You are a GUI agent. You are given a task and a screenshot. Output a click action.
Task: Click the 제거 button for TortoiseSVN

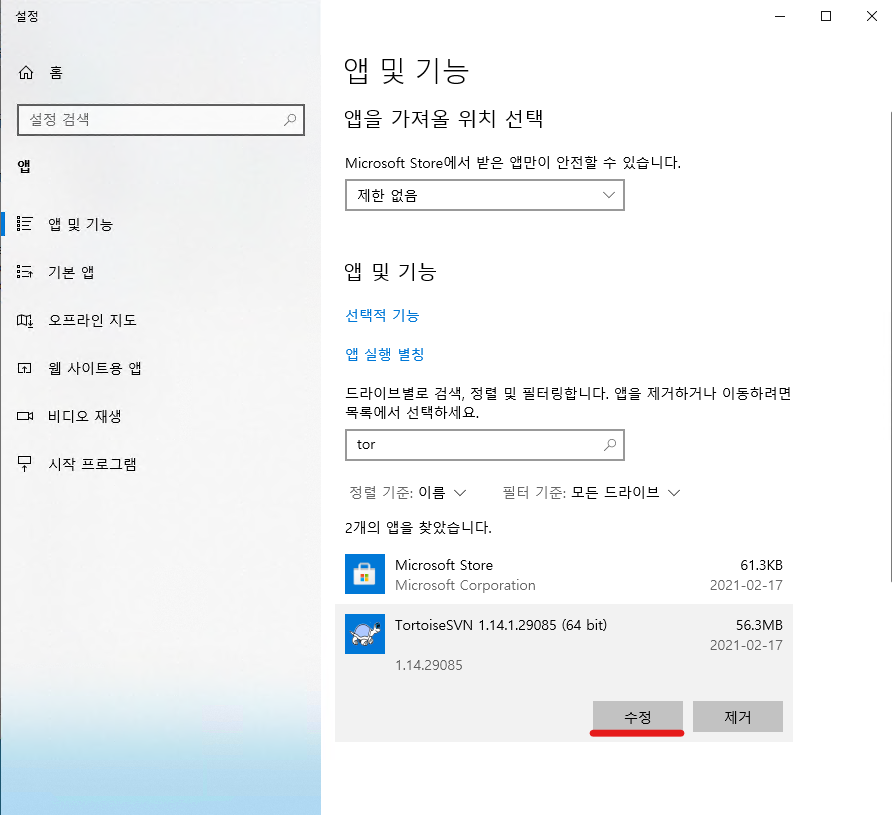coord(738,717)
